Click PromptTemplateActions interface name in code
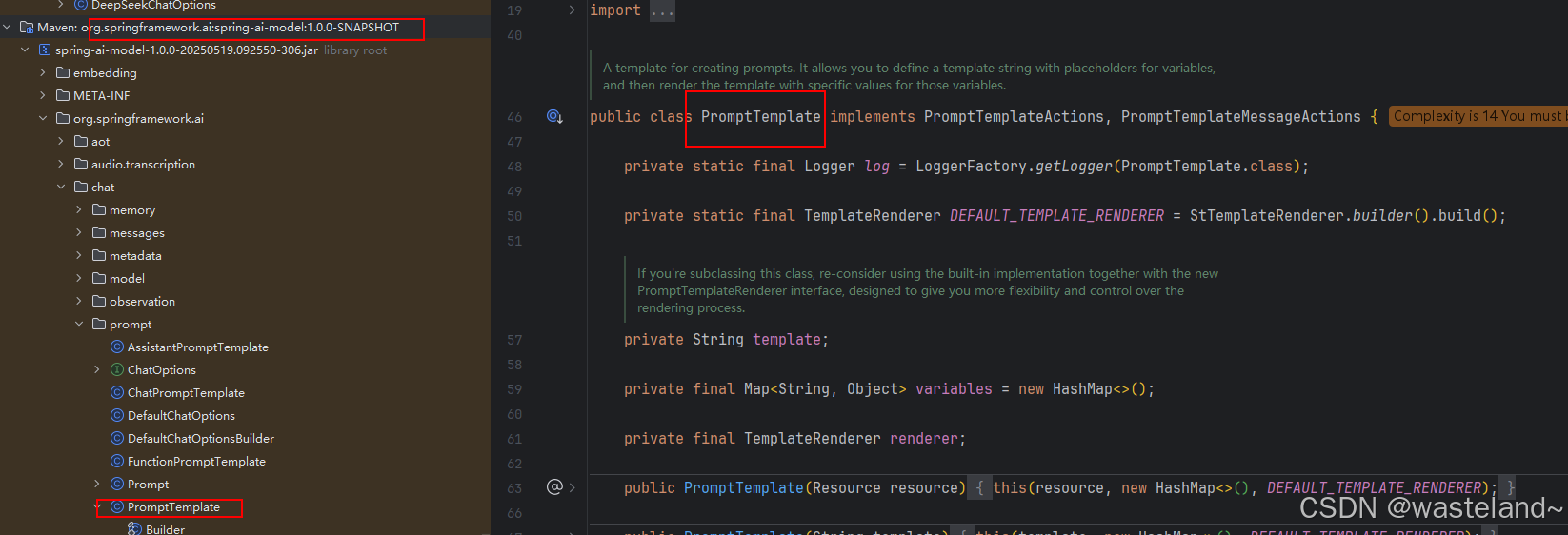Image resolution: width=1568 pixels, height=535 pixels. click(x=1014, y=116)
